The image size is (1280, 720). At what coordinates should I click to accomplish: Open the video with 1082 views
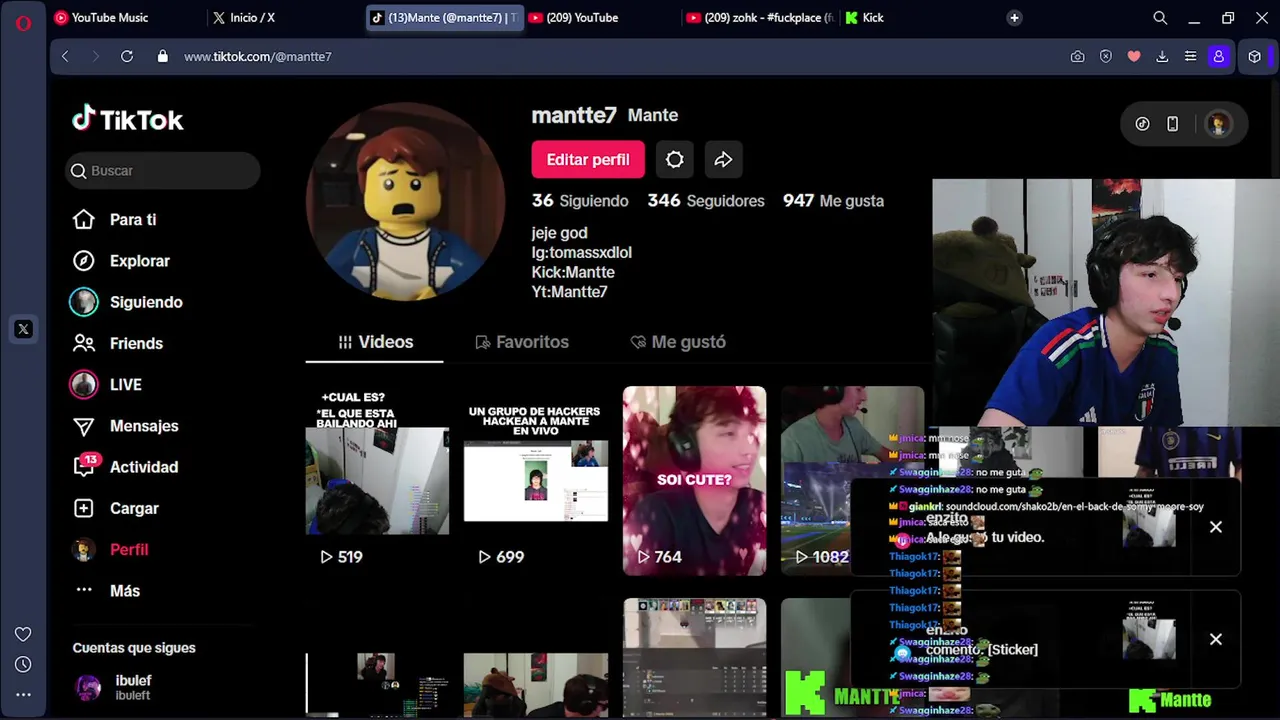852,481
